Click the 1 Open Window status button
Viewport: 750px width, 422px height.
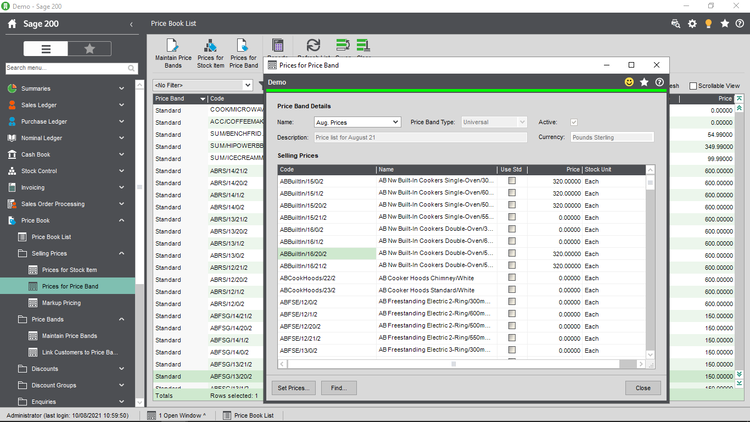pyautogui.click(x=177, y=415)
